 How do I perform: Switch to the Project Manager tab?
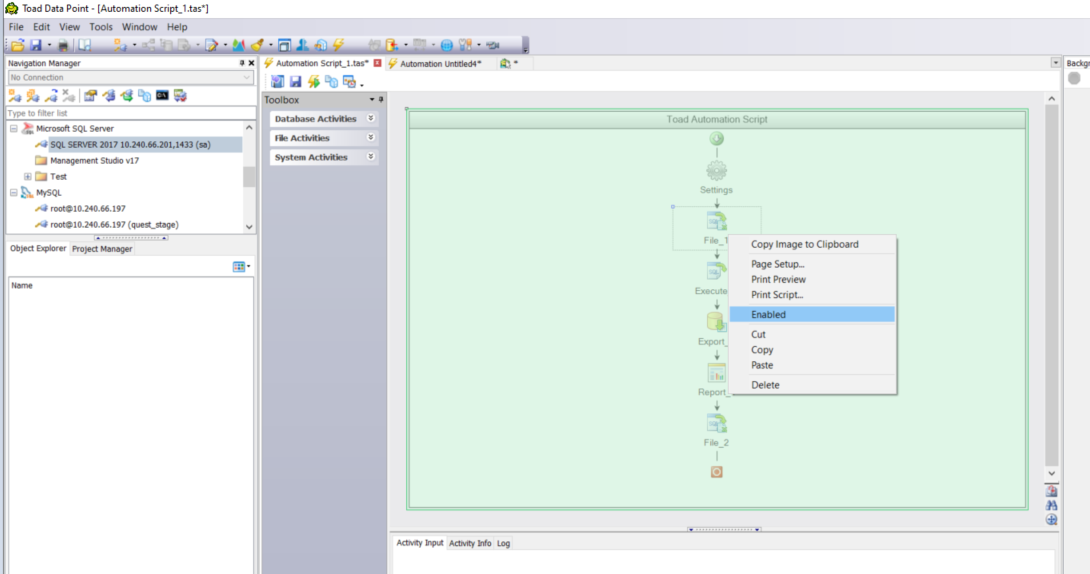[102, 249]
